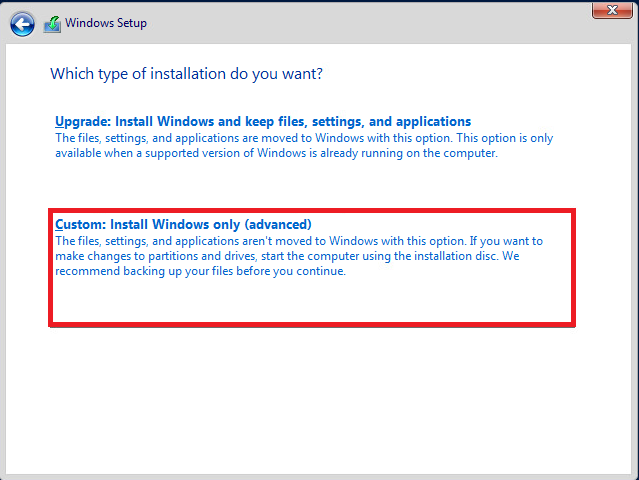The height and width of the screenshot is (480, 639).
Task: Click the Windows Setup disc icon
Action: click(52, 23)
